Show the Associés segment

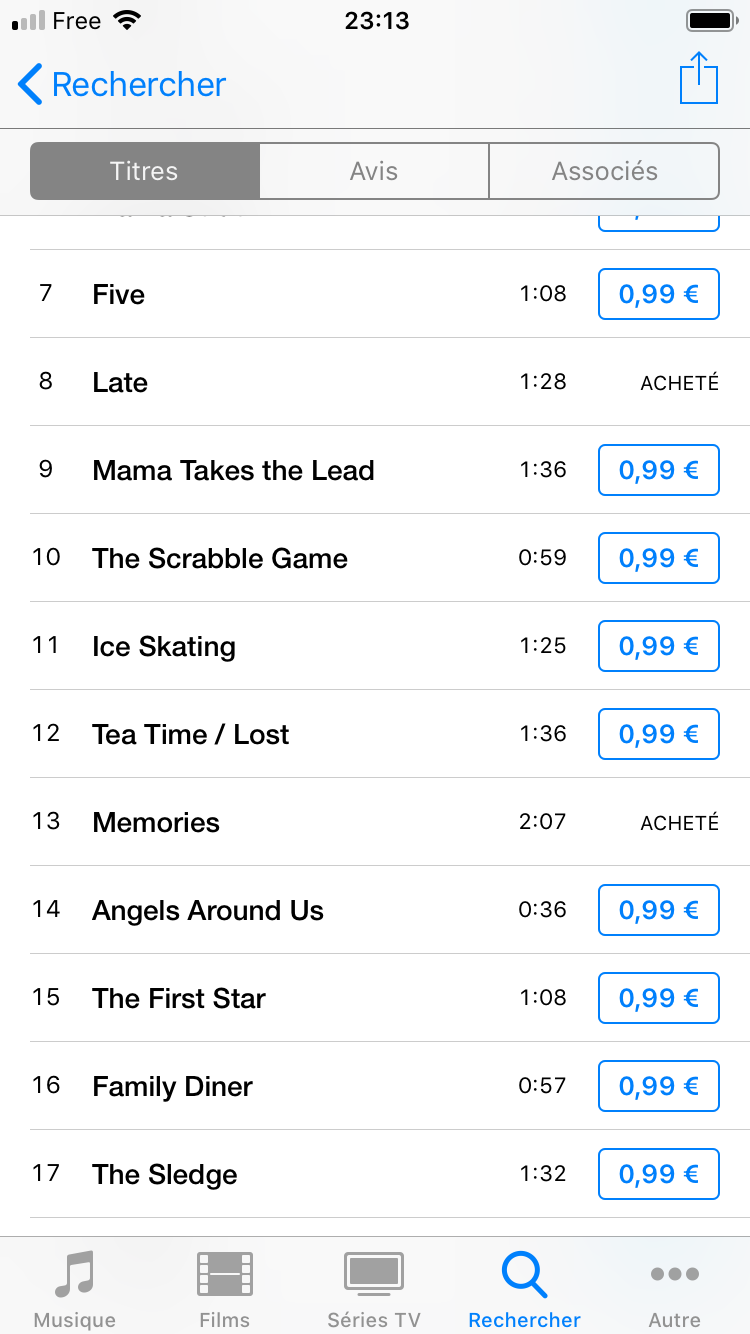pos(604,171)
